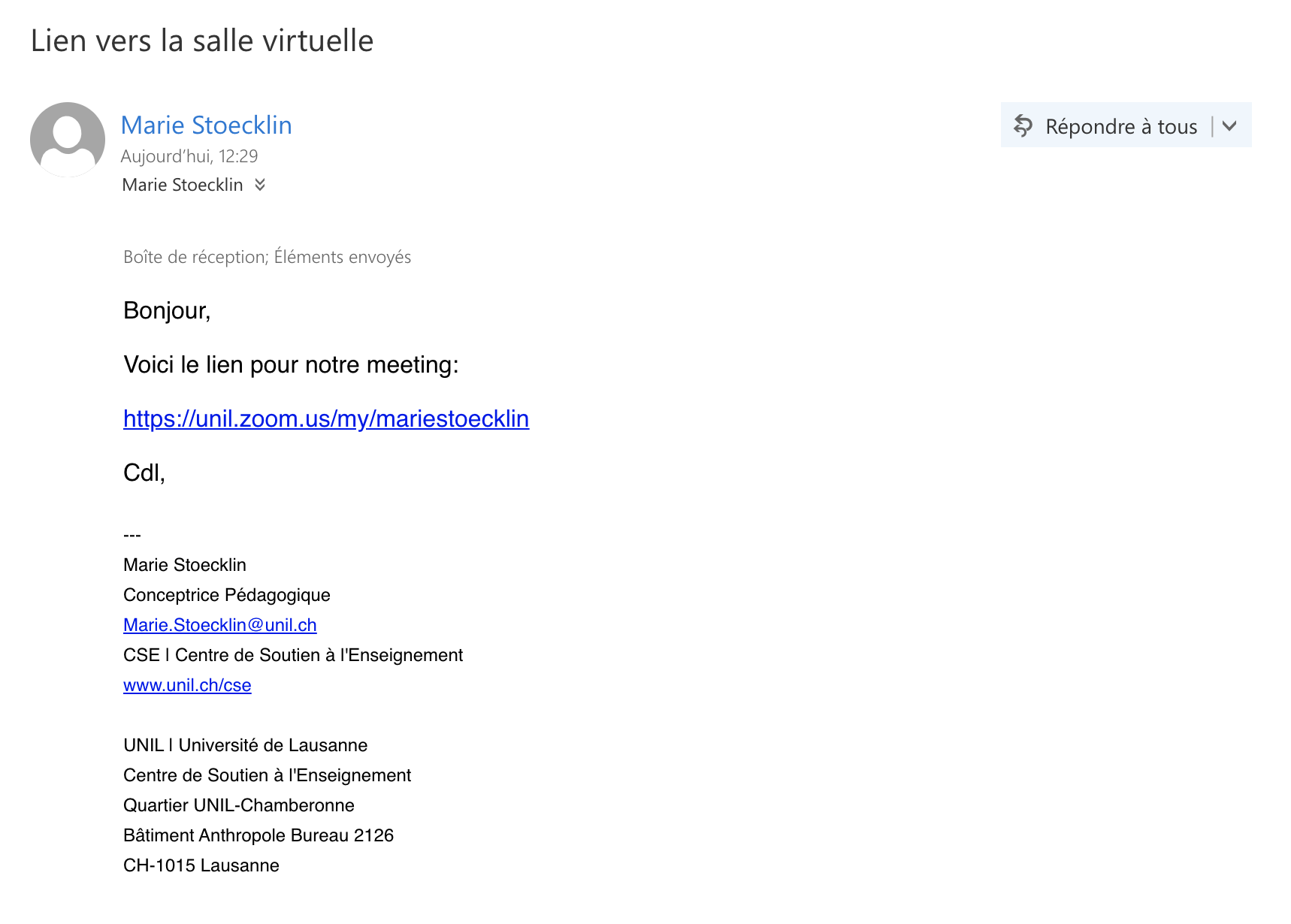Click the Voici le lien pour notre meeting text
This screenshot has height=924, width=1291.
pyautogui.click(x=291, y=364)
